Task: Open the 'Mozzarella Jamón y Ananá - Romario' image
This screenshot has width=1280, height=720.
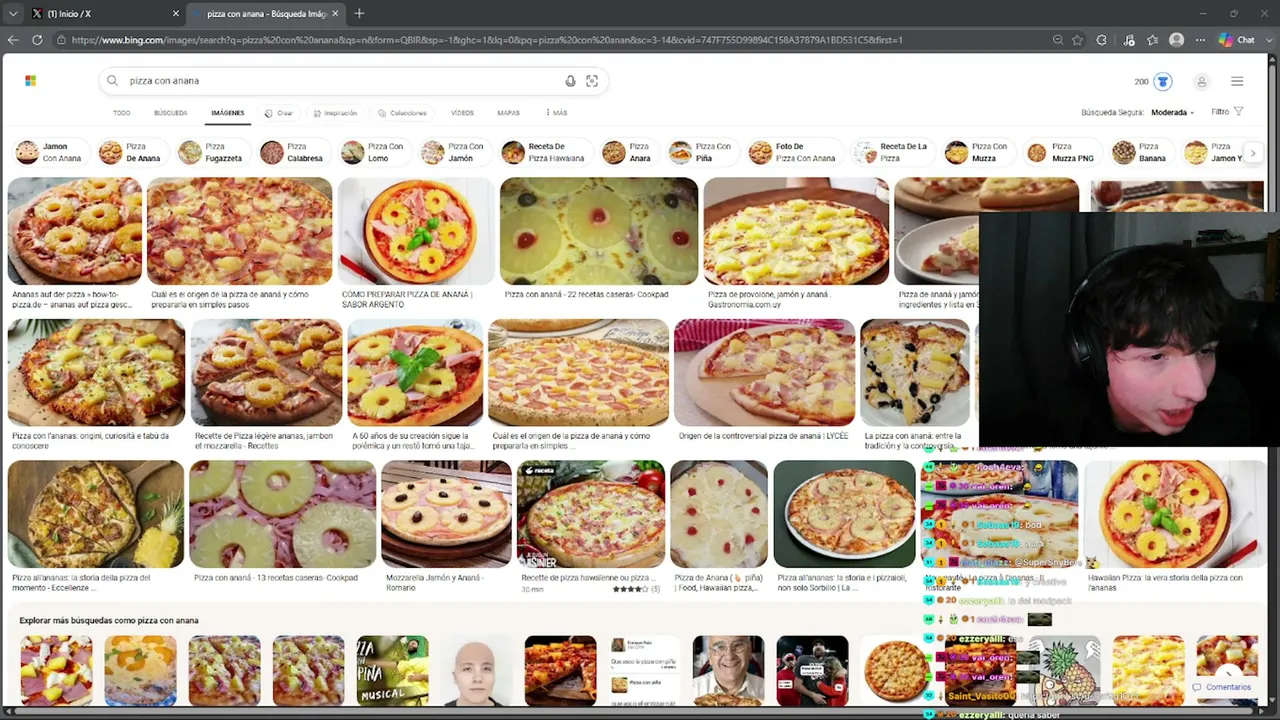Action: pos(446,514)
